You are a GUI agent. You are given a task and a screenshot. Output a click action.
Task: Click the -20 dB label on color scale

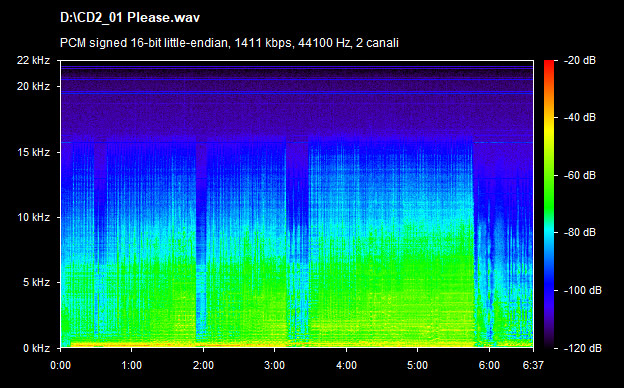coord(580,60)
